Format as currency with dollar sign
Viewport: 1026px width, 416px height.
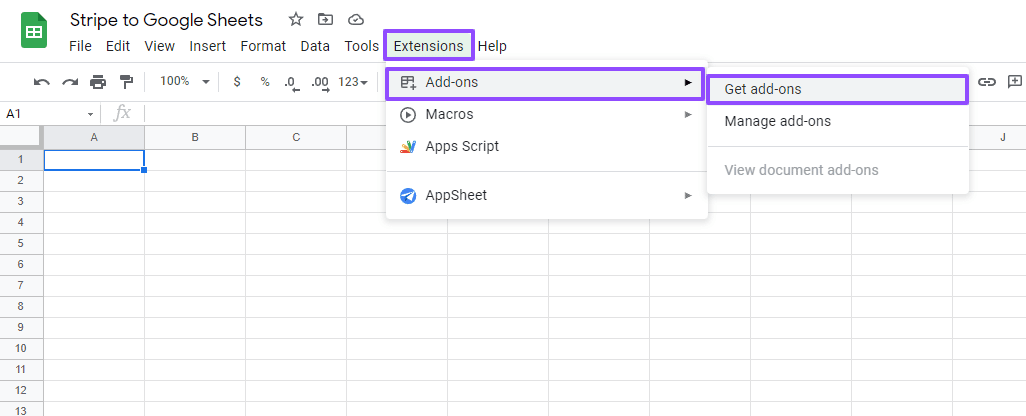pyautogui.click(x=237, y=82)
